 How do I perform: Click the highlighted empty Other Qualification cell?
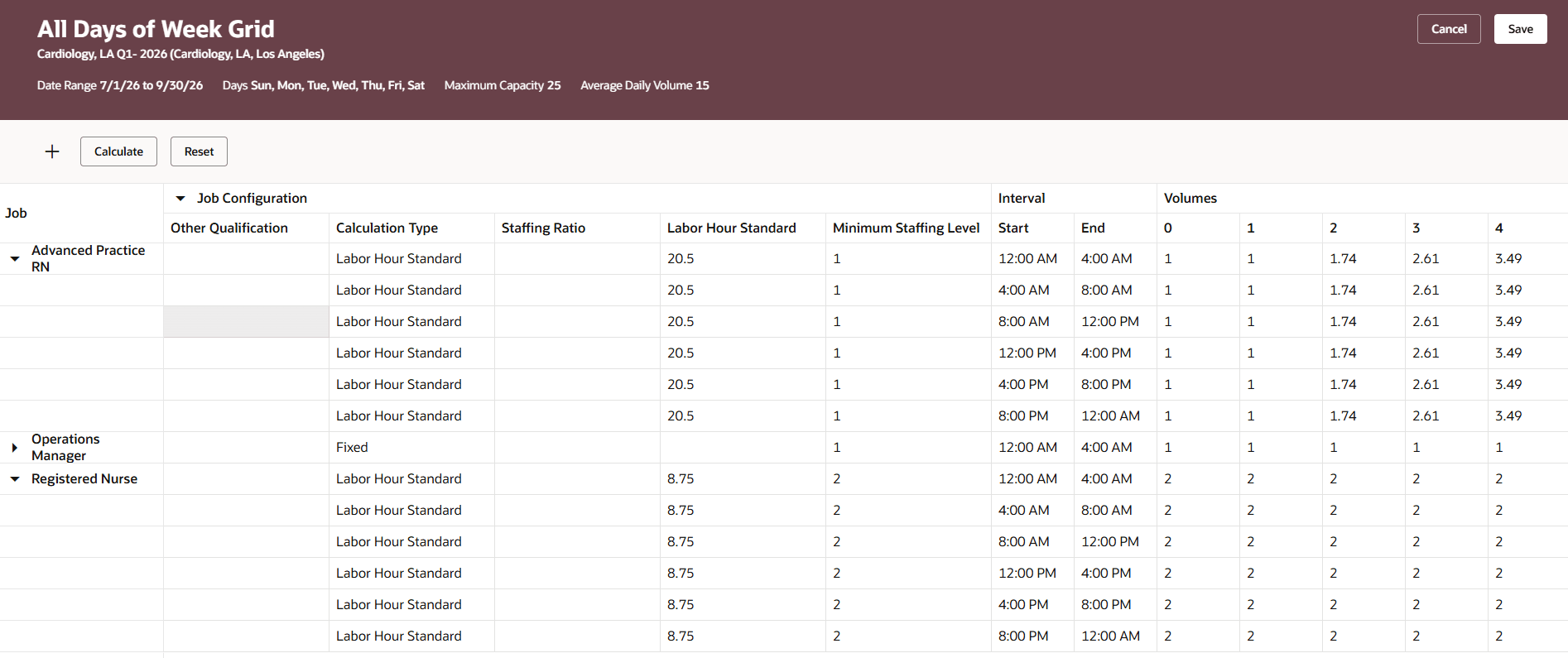246,321
